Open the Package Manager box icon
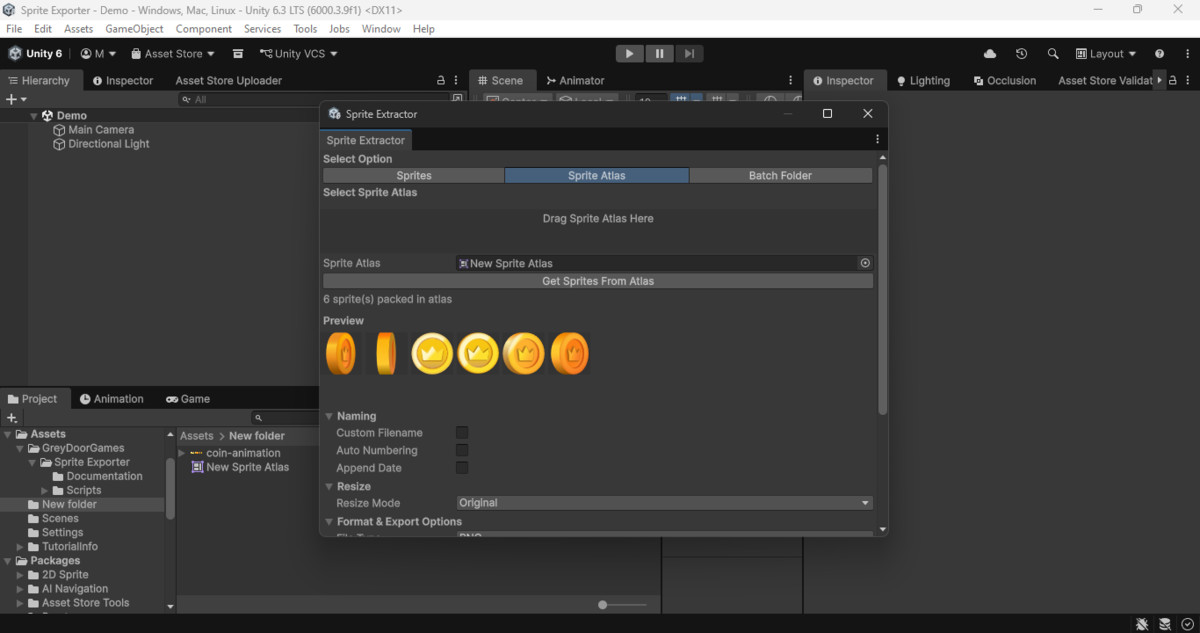The width and height of the screenshot is (1200, 633). (238, 54)
